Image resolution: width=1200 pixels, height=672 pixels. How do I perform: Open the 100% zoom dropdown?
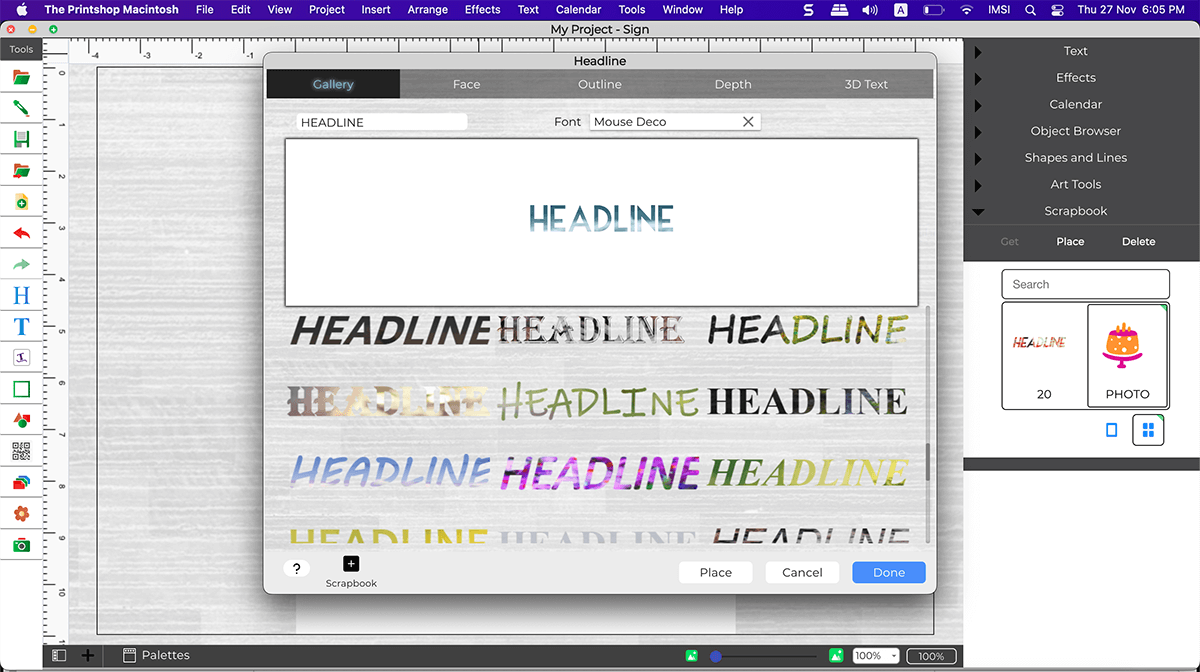point(876,656)
